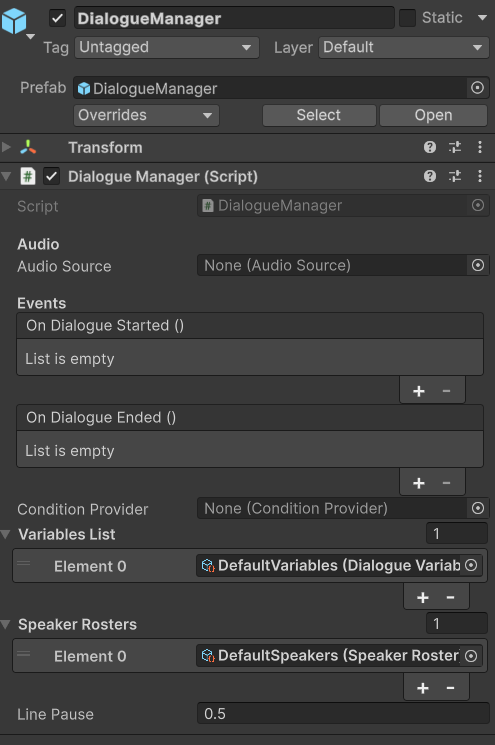
Task: Open Dialogue Manager script kebab menu
Action: (480, 176)
